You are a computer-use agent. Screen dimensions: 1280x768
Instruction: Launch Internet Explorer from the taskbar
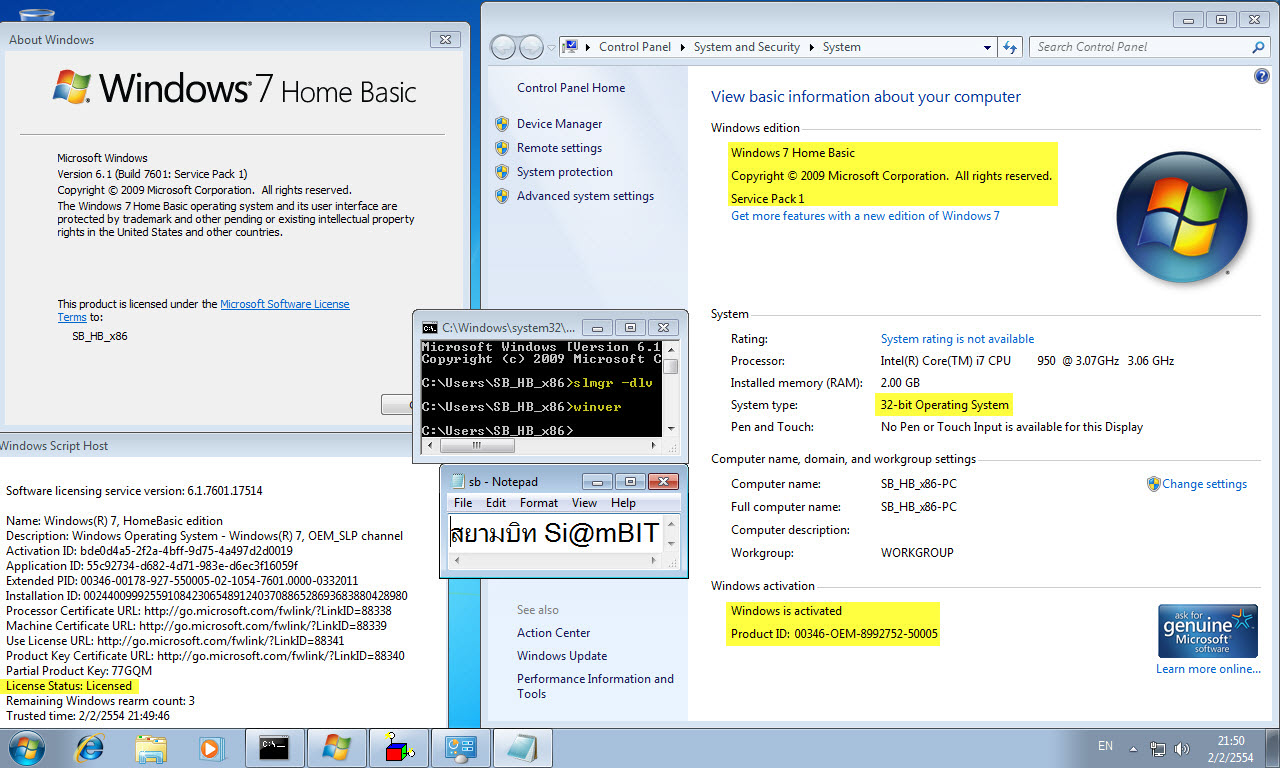point(90,747)
